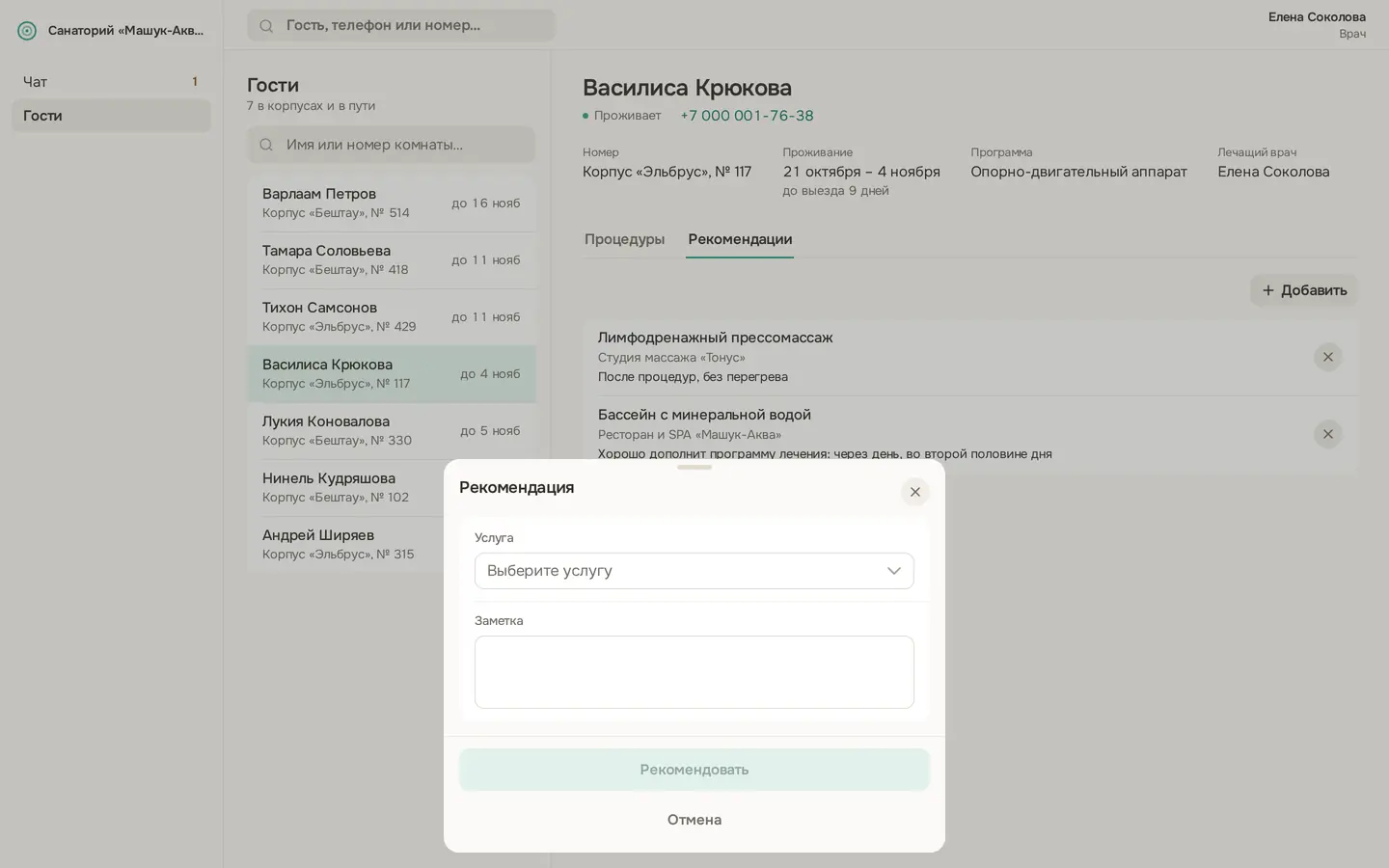This screenshot has width=1389, height=868.
Task: Click the 7 в корпусах и в пути text
Action: point(311,106)
